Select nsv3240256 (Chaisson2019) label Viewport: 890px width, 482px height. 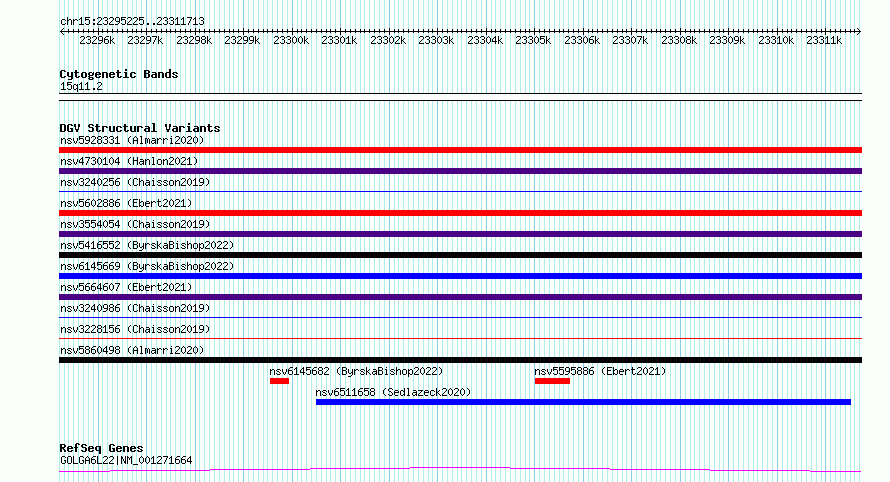click(135, 182)
